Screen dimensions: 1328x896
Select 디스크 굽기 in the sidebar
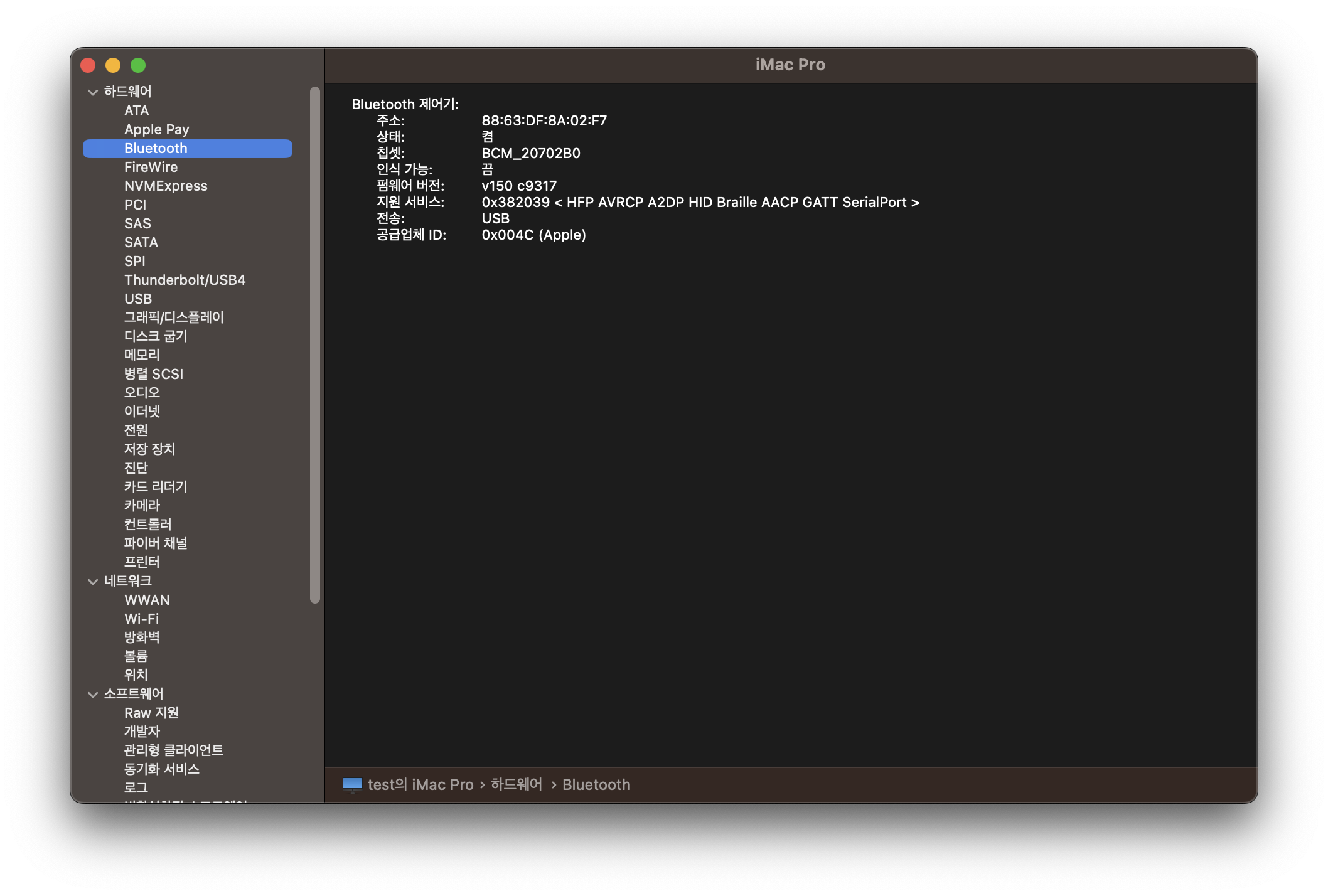point(156,336)
